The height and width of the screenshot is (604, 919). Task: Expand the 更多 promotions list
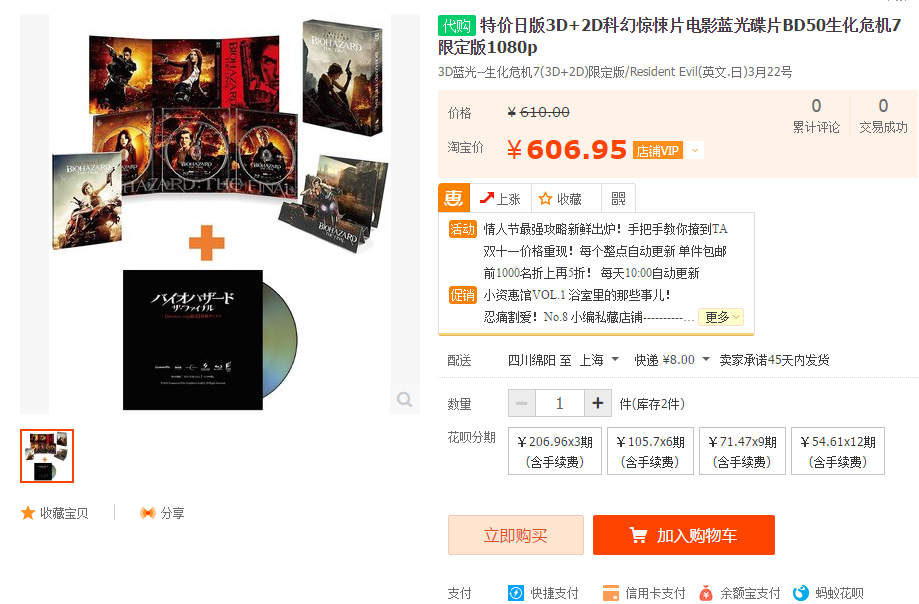click(721, 317)
